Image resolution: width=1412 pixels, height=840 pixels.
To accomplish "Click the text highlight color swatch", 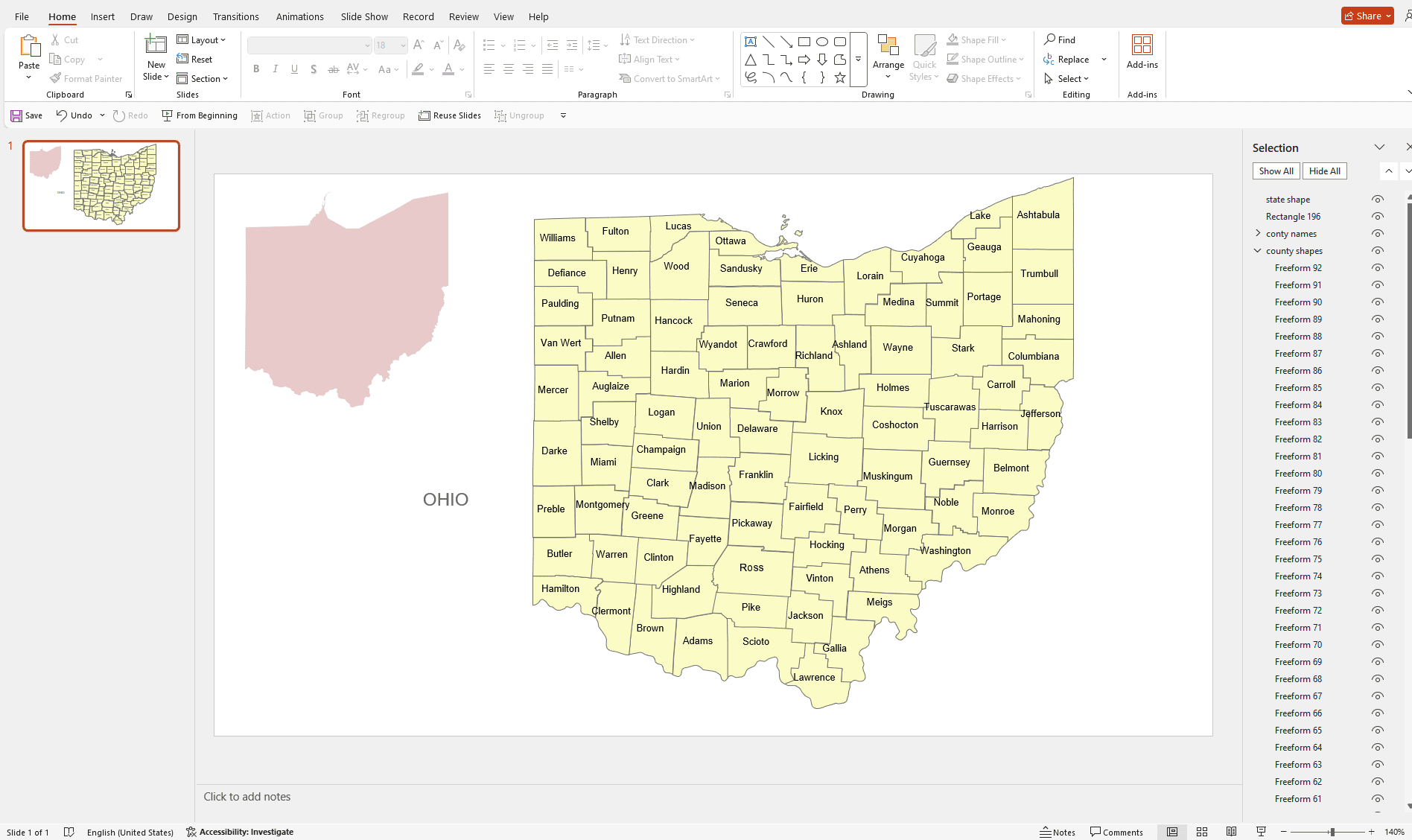I will click(419, 69).
